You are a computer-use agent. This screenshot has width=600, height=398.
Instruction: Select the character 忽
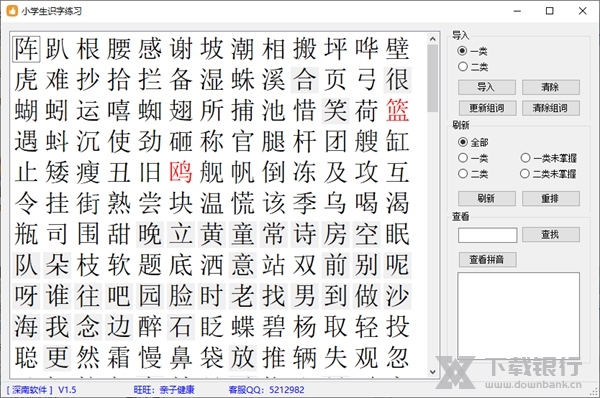coord(397,358)
